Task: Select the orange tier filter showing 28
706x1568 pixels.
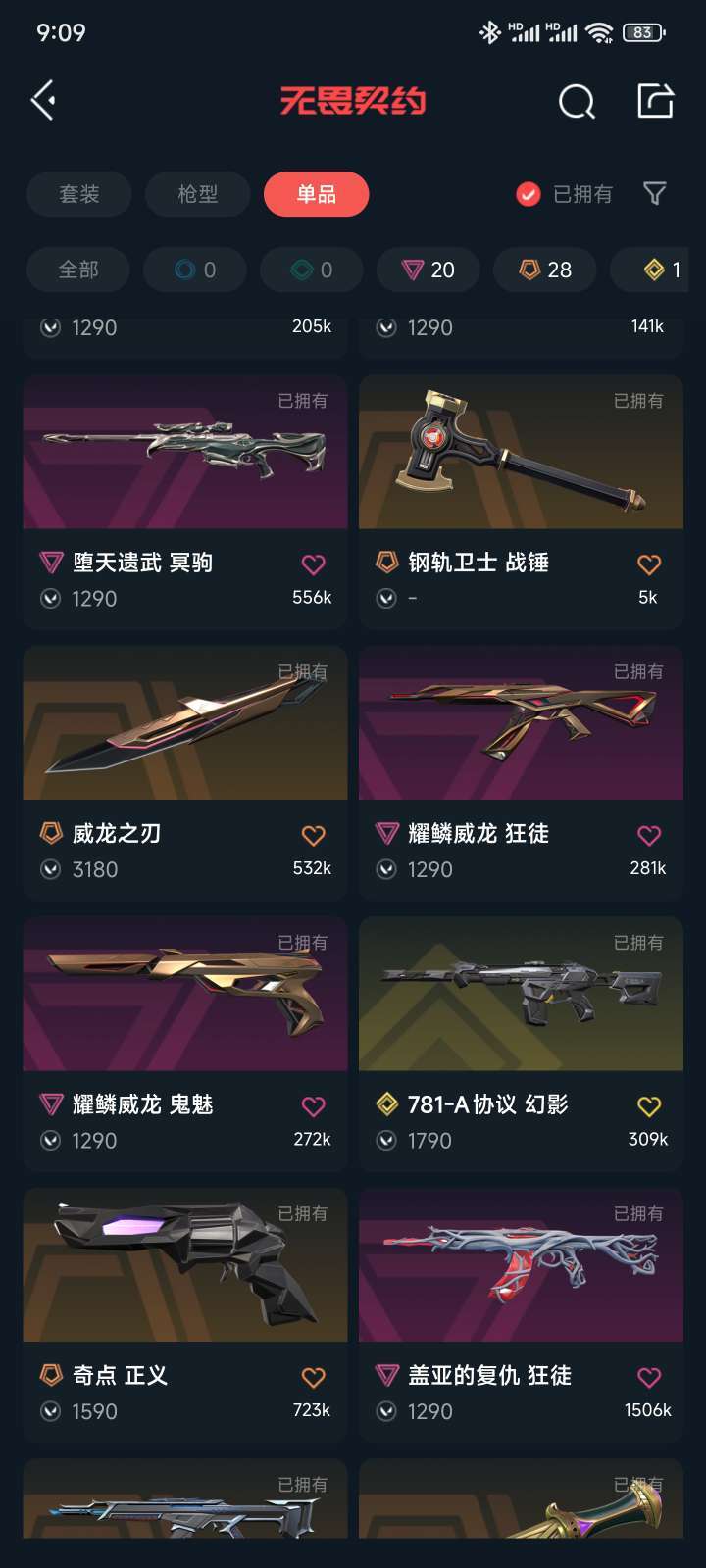Action: click(545, 269)
